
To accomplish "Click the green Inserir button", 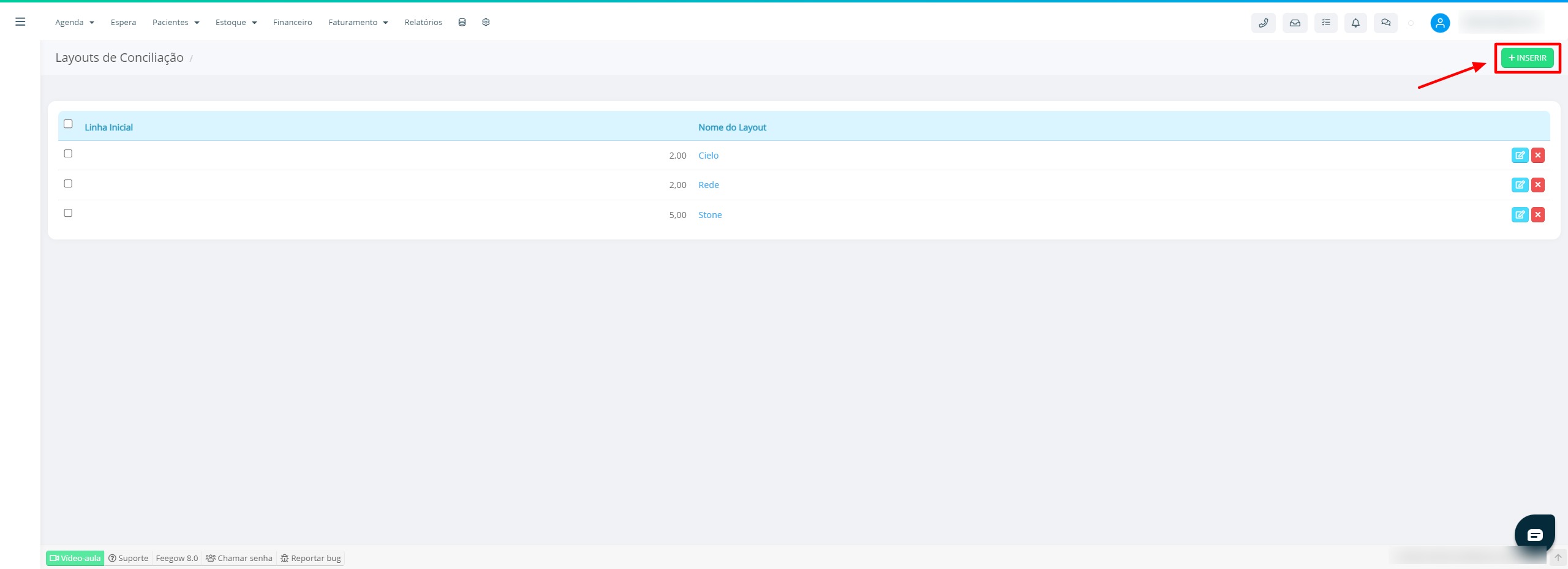I will (x=1527, y=58).
